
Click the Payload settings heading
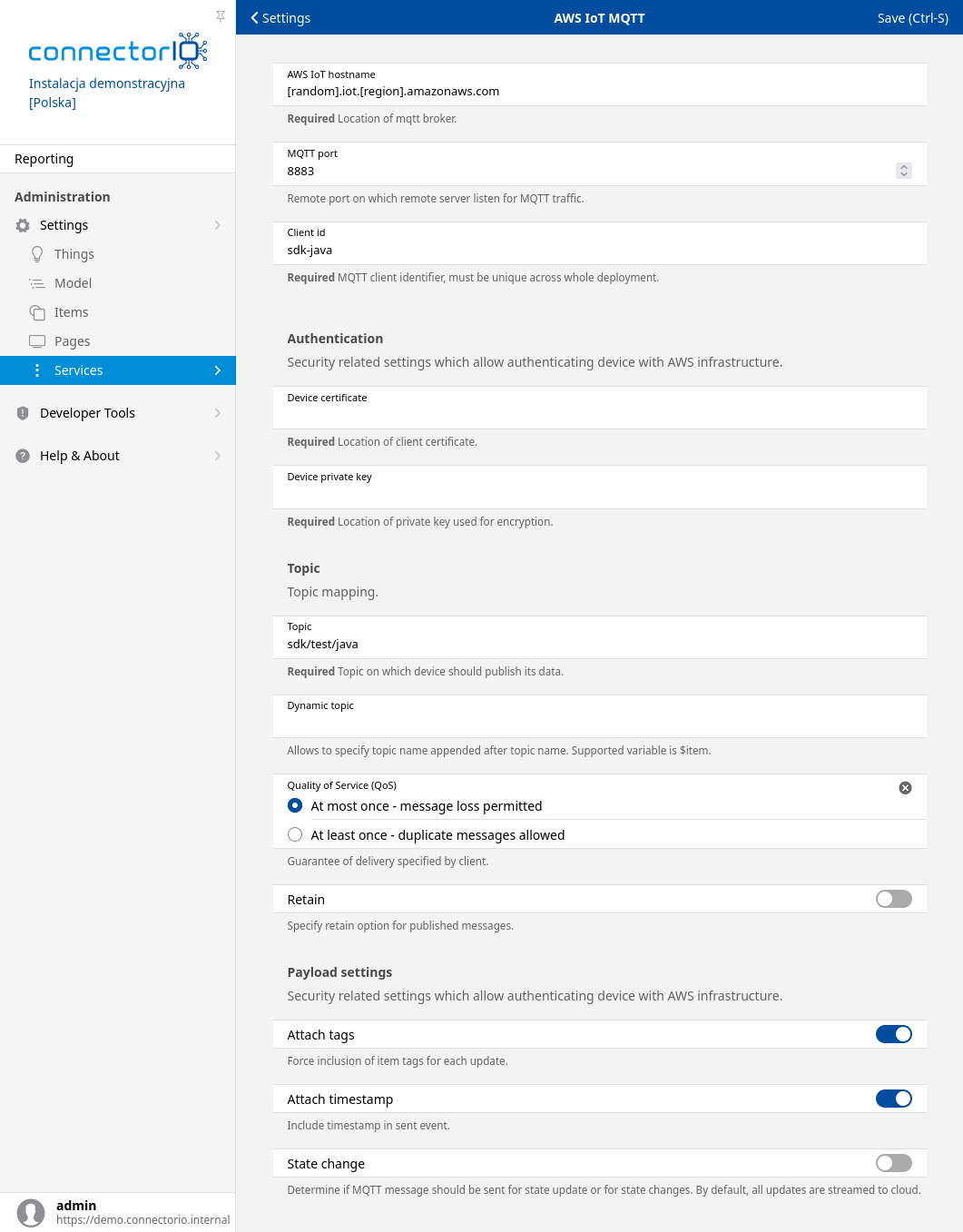tap(339, 972)
